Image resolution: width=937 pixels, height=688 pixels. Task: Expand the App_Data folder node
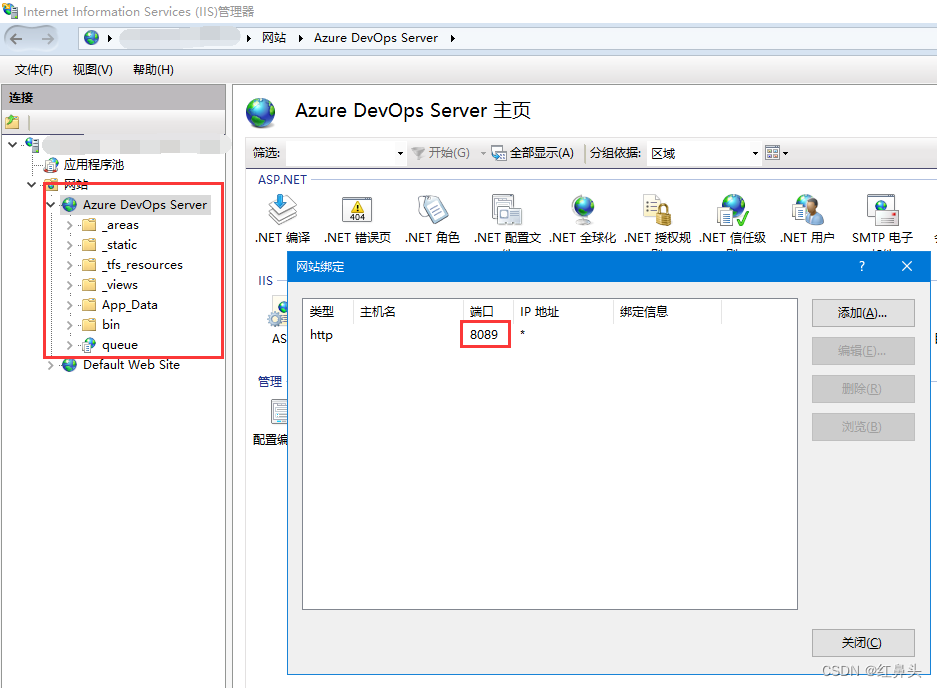[x=69, y=305]
